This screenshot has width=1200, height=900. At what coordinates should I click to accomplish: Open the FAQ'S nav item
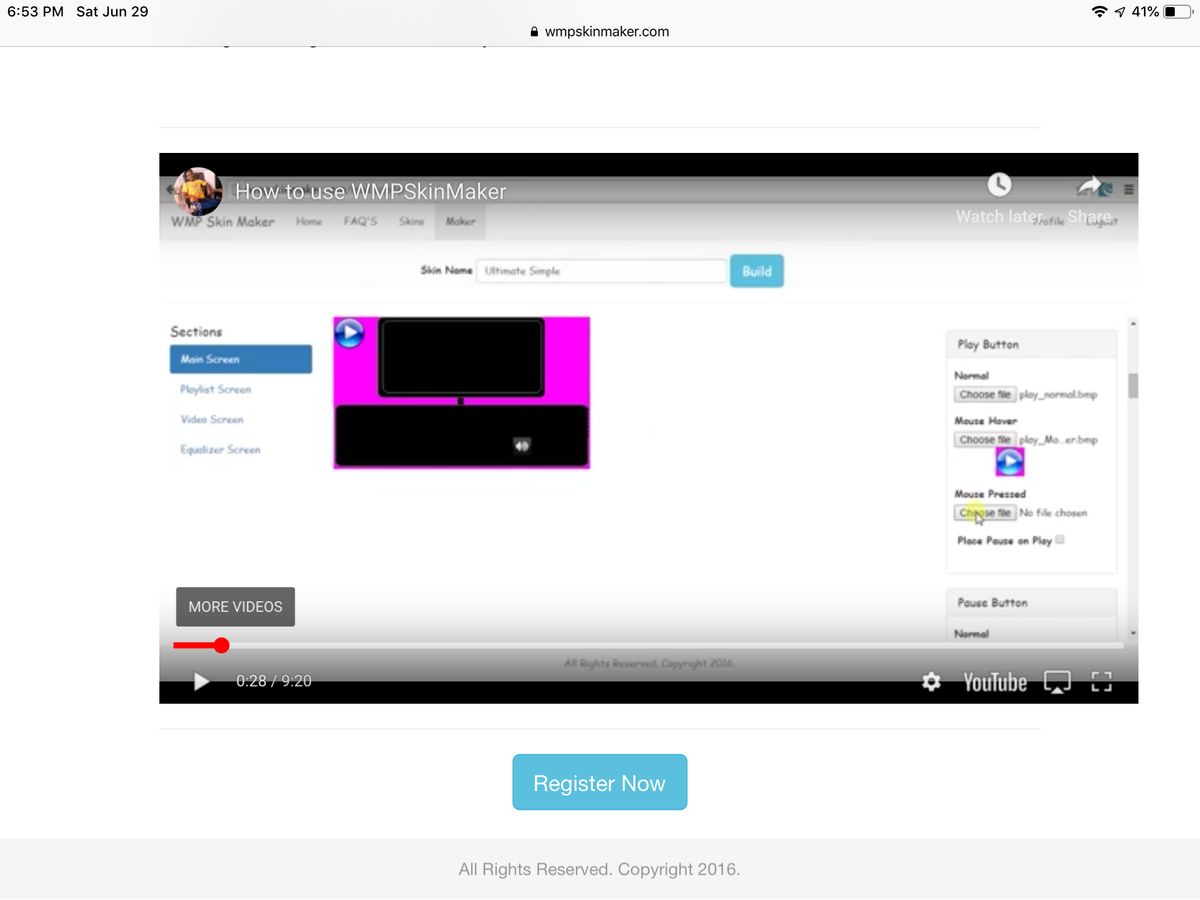coord(361,221)
